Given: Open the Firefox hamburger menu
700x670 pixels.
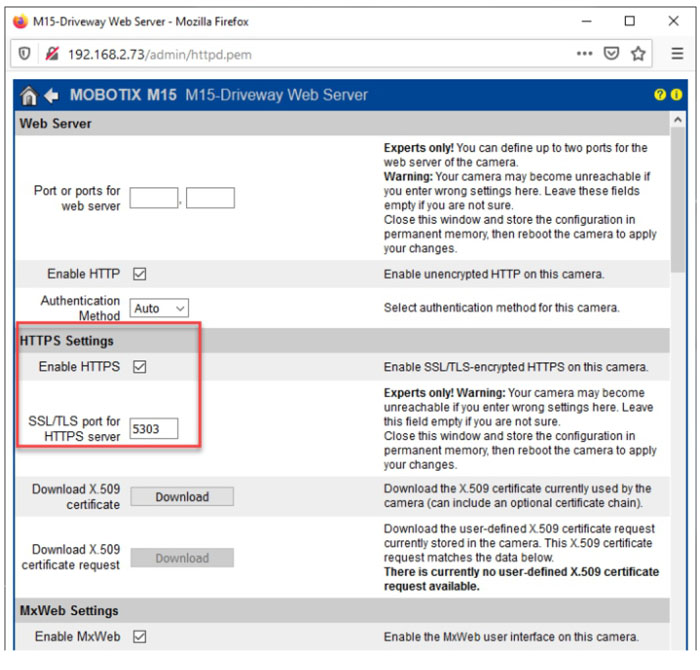Looking at the screenshot, I should (x=677, y=54).
